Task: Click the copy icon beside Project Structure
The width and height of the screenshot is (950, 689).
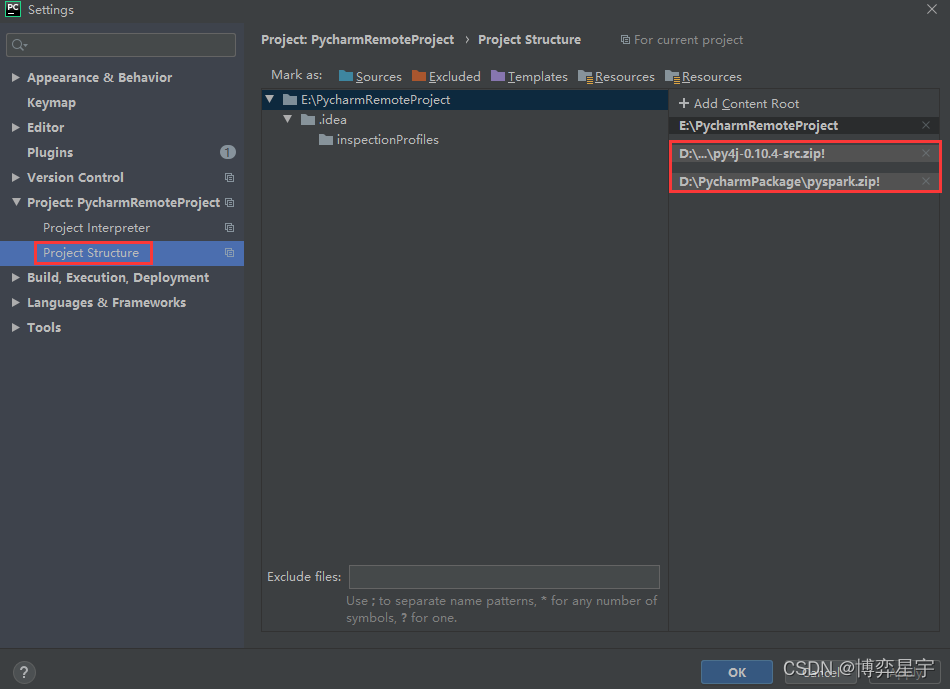Action: click(x=229, y=253)
